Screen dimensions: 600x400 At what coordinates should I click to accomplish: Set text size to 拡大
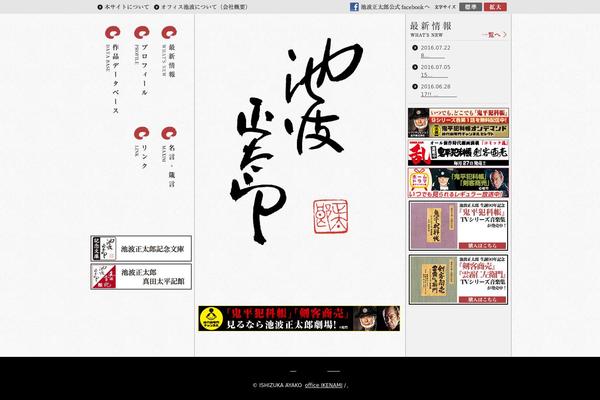point(495,7)
